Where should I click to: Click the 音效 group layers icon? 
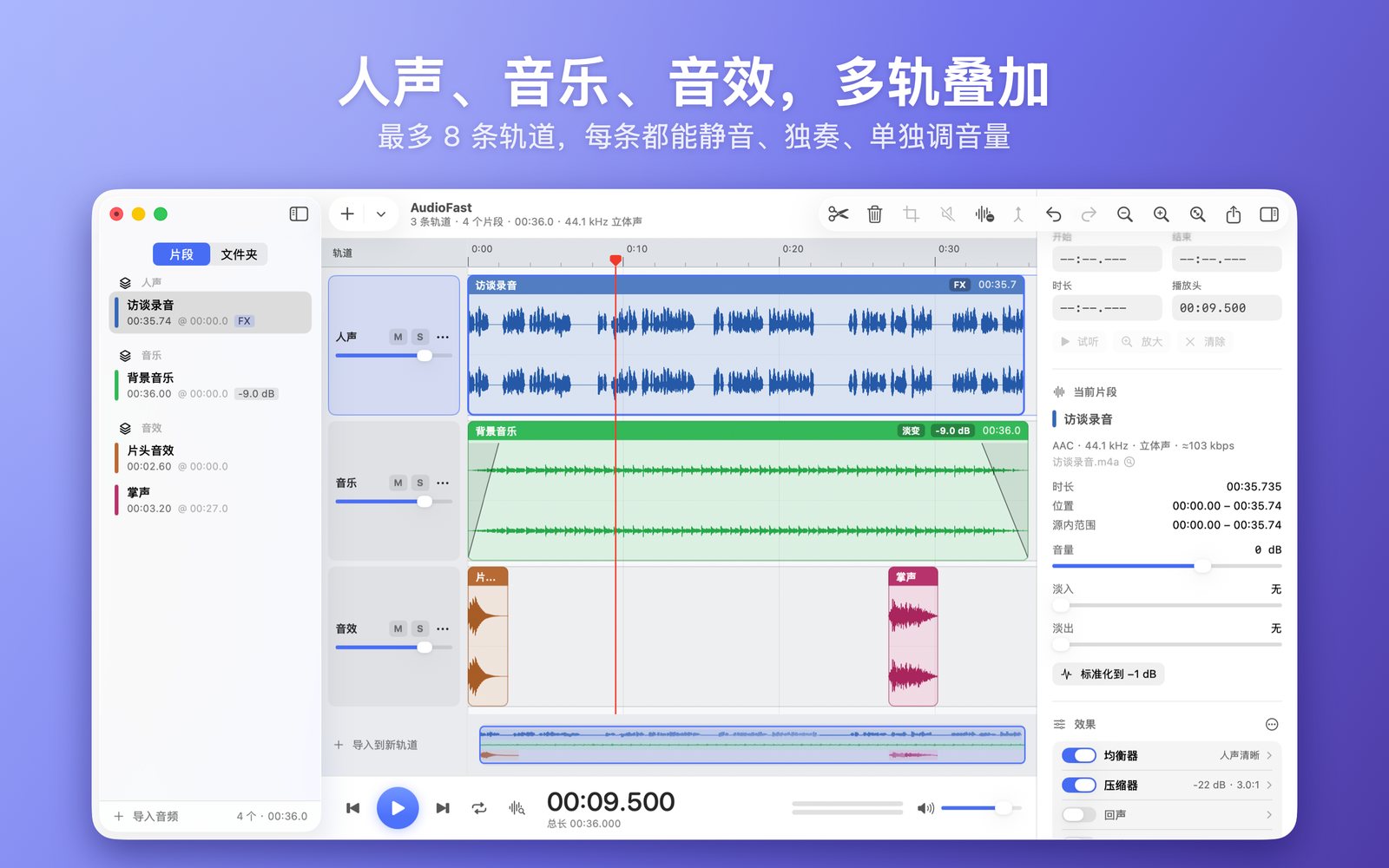coord(125,429)
